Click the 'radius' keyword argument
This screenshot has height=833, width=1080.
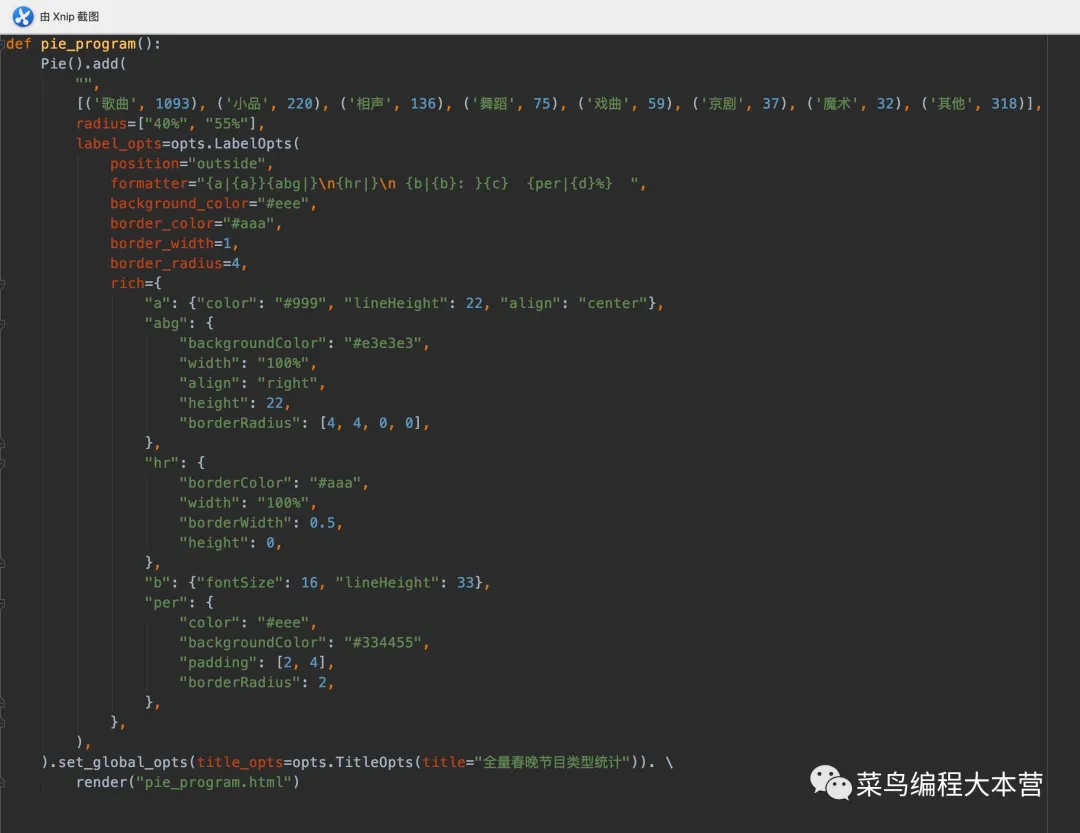101,123
